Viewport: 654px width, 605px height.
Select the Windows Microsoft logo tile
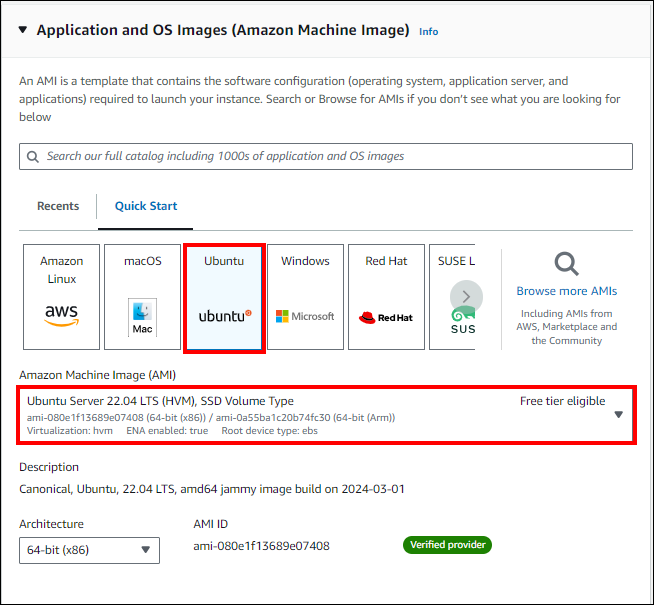coord(305,297)
